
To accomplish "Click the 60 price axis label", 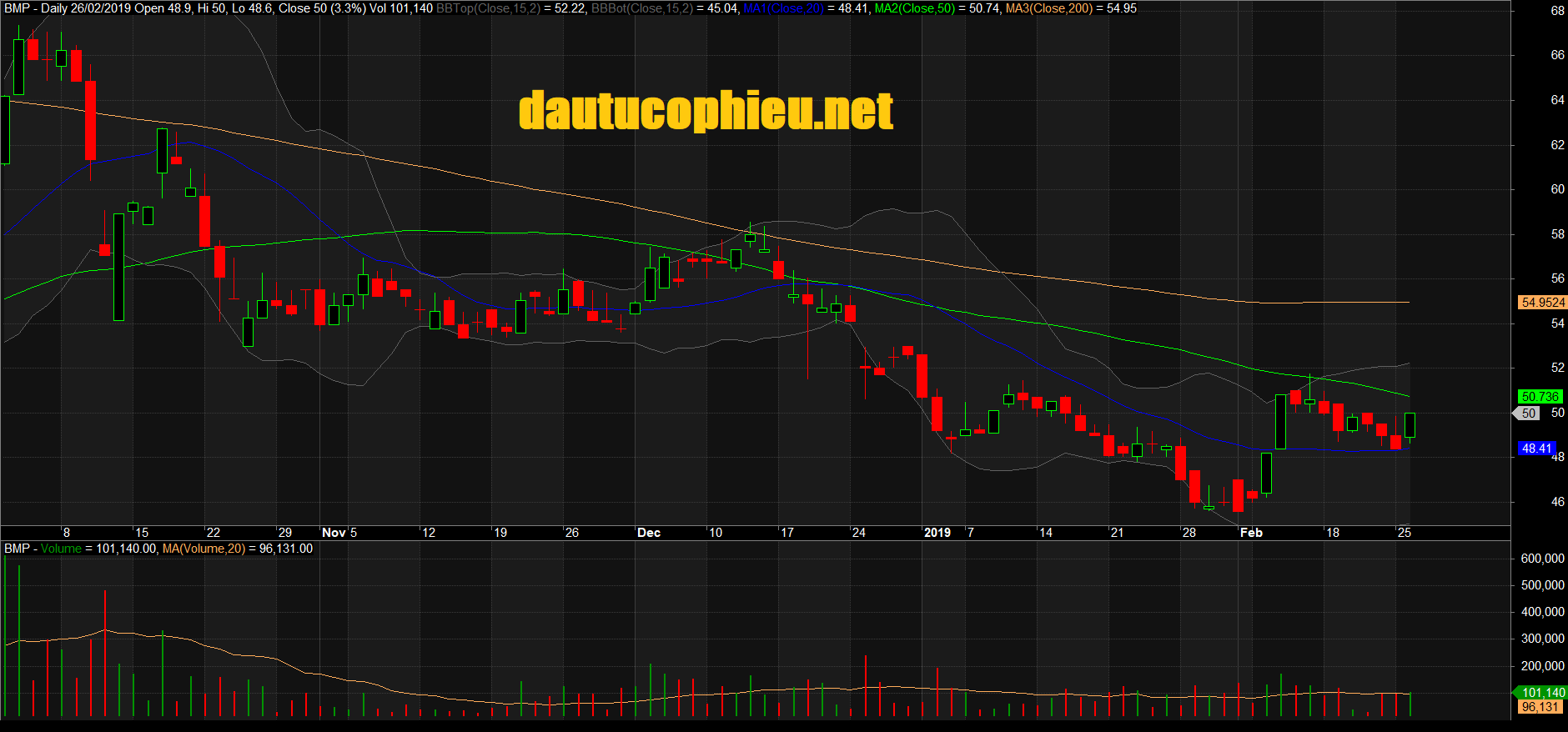I will [x=1558, y=189].
